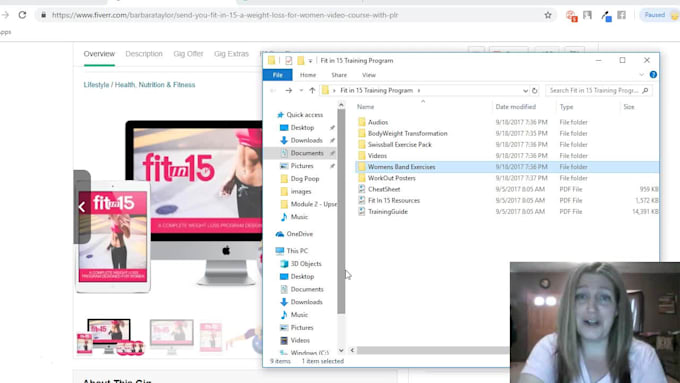Open address bar history dropdown
Viewport: 680px width, 383px height.
click(x=525, y=91)
